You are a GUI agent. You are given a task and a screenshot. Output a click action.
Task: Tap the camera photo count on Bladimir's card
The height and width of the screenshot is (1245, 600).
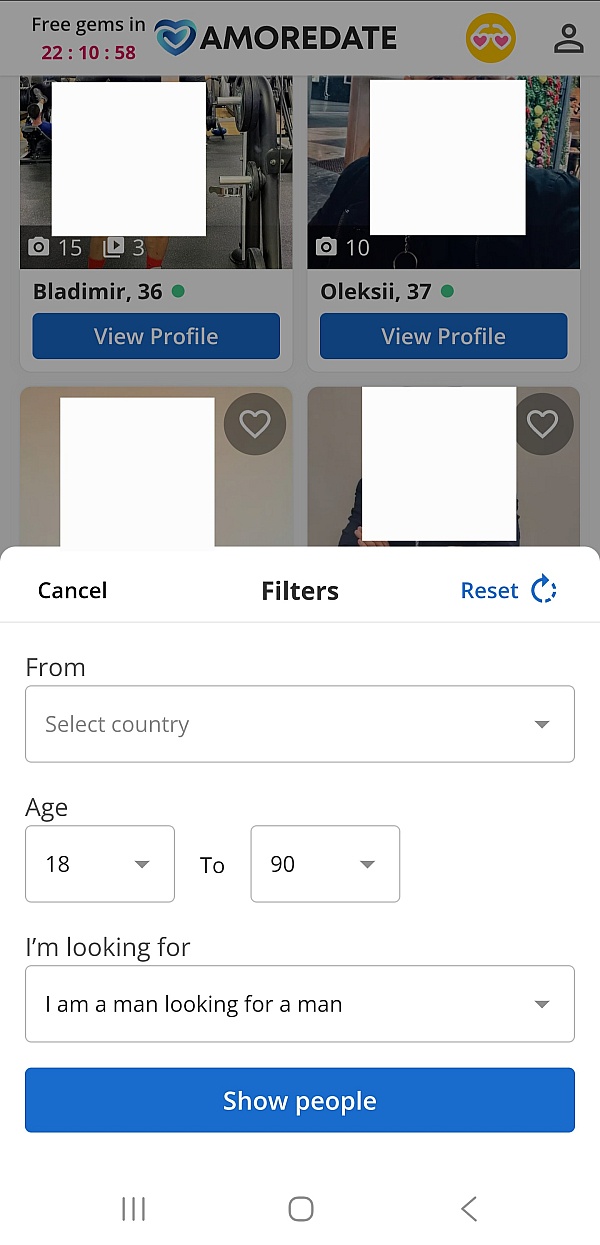click(x=55, y=247)
